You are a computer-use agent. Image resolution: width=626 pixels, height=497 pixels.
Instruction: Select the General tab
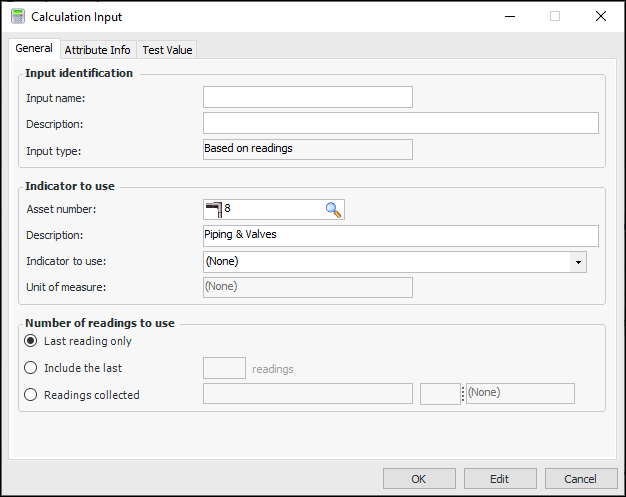pyautogui.click(x=34, y=49)
